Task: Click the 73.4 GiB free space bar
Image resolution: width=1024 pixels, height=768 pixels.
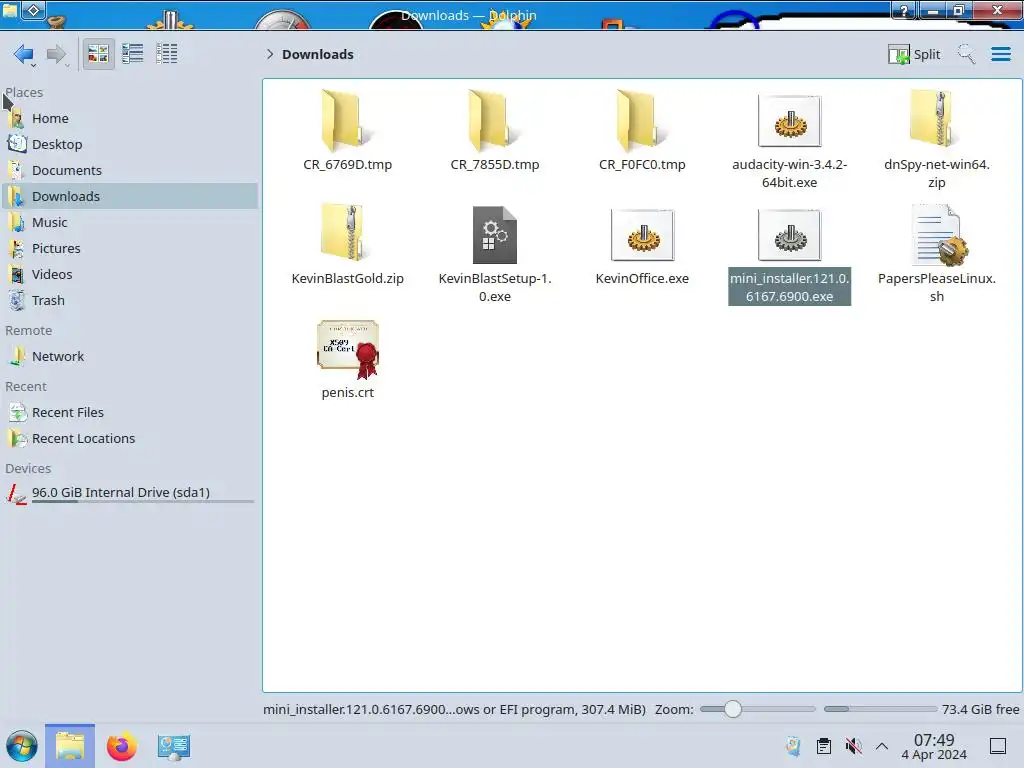Action: (880, 709)
